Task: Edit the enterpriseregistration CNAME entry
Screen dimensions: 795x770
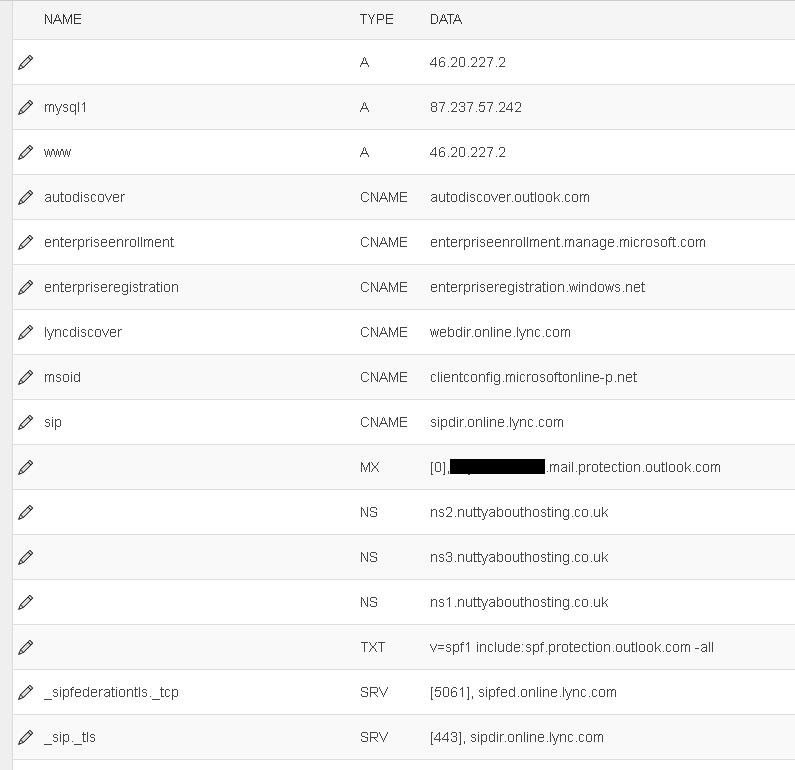Action: click(25, 287)
